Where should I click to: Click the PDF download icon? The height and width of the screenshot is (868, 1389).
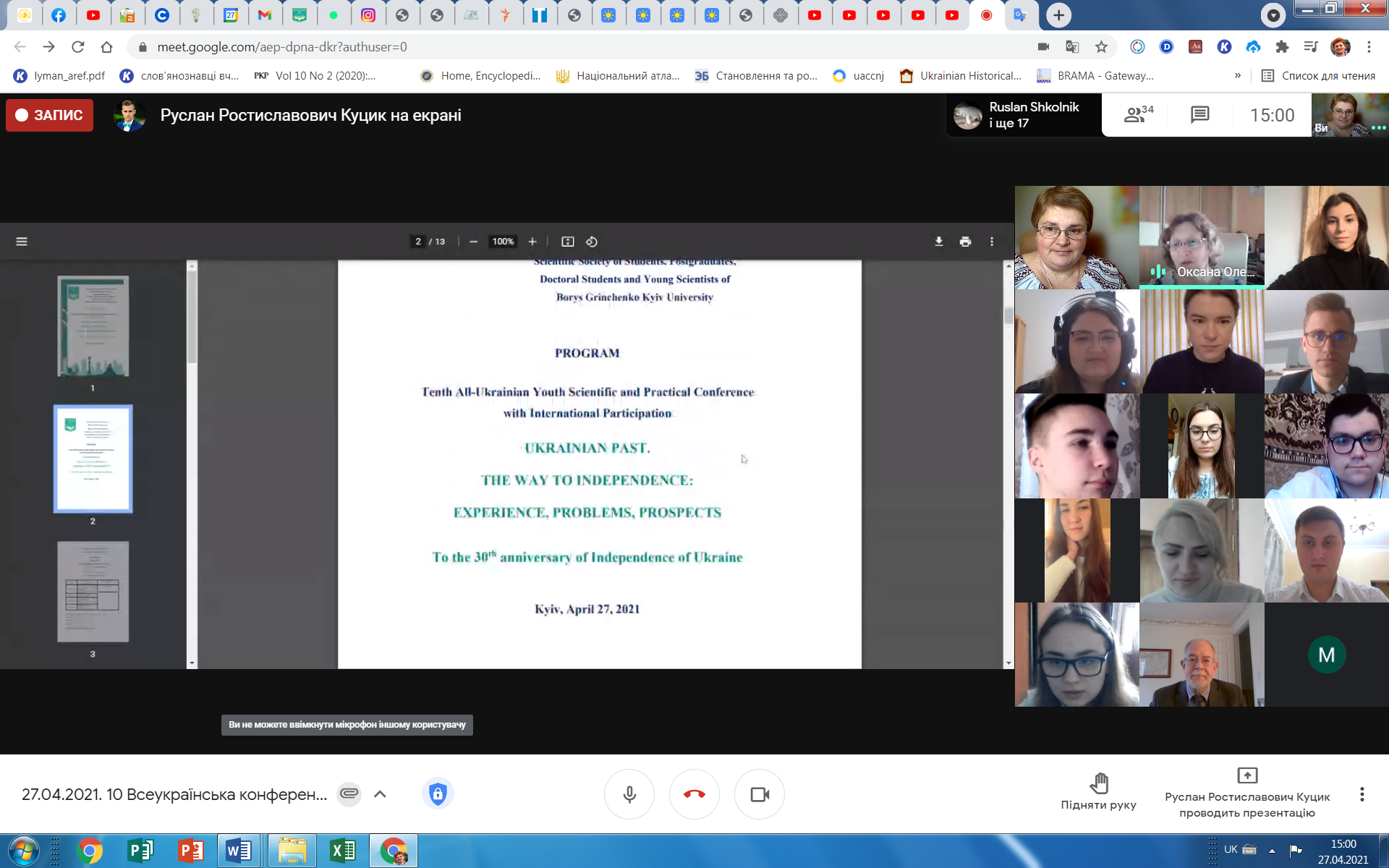(938, 242)
